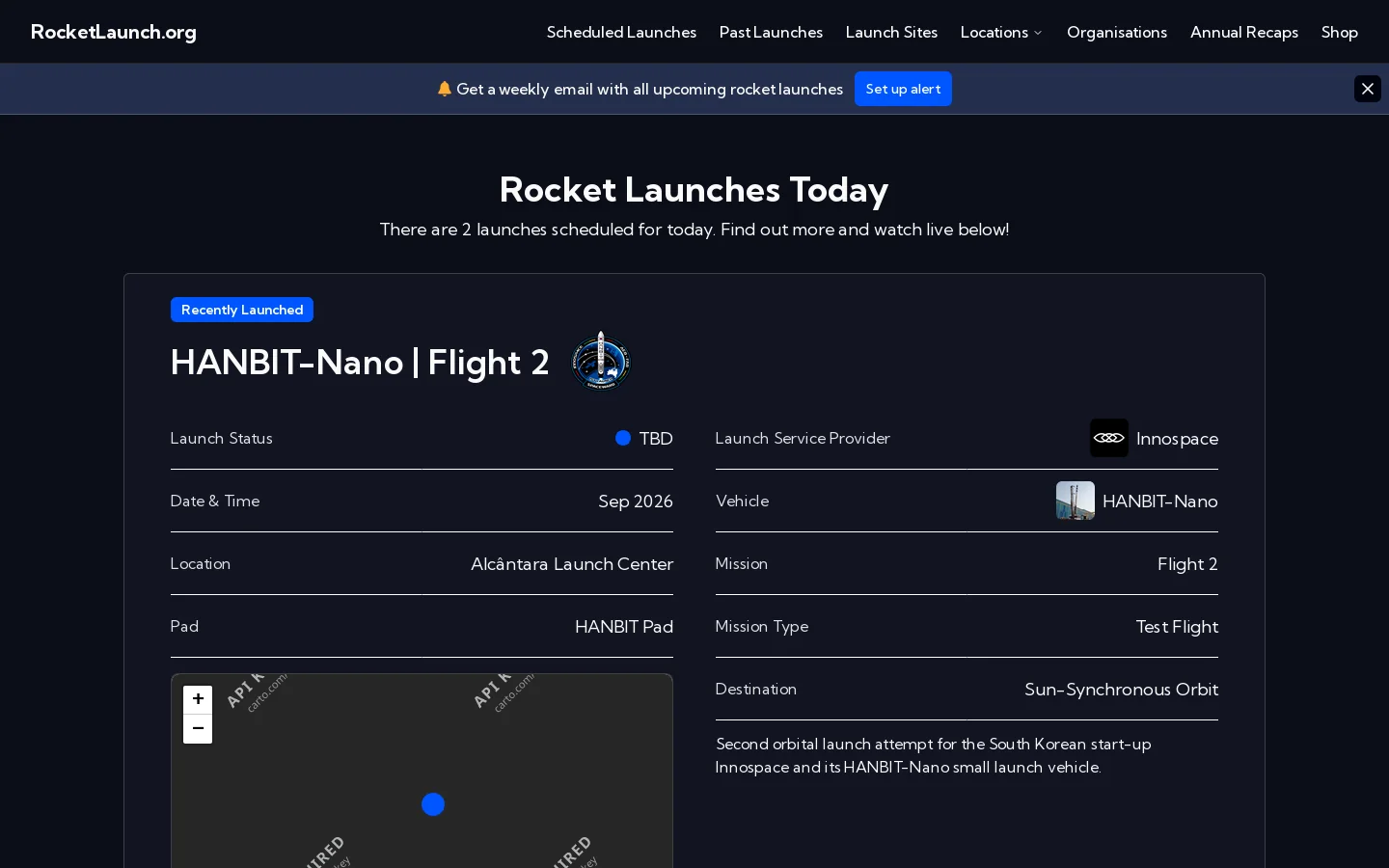The height and width of the screenshot is (868, 1389).
Task: Select the Sep 2026 date value
Action: [x=636, y=502]
